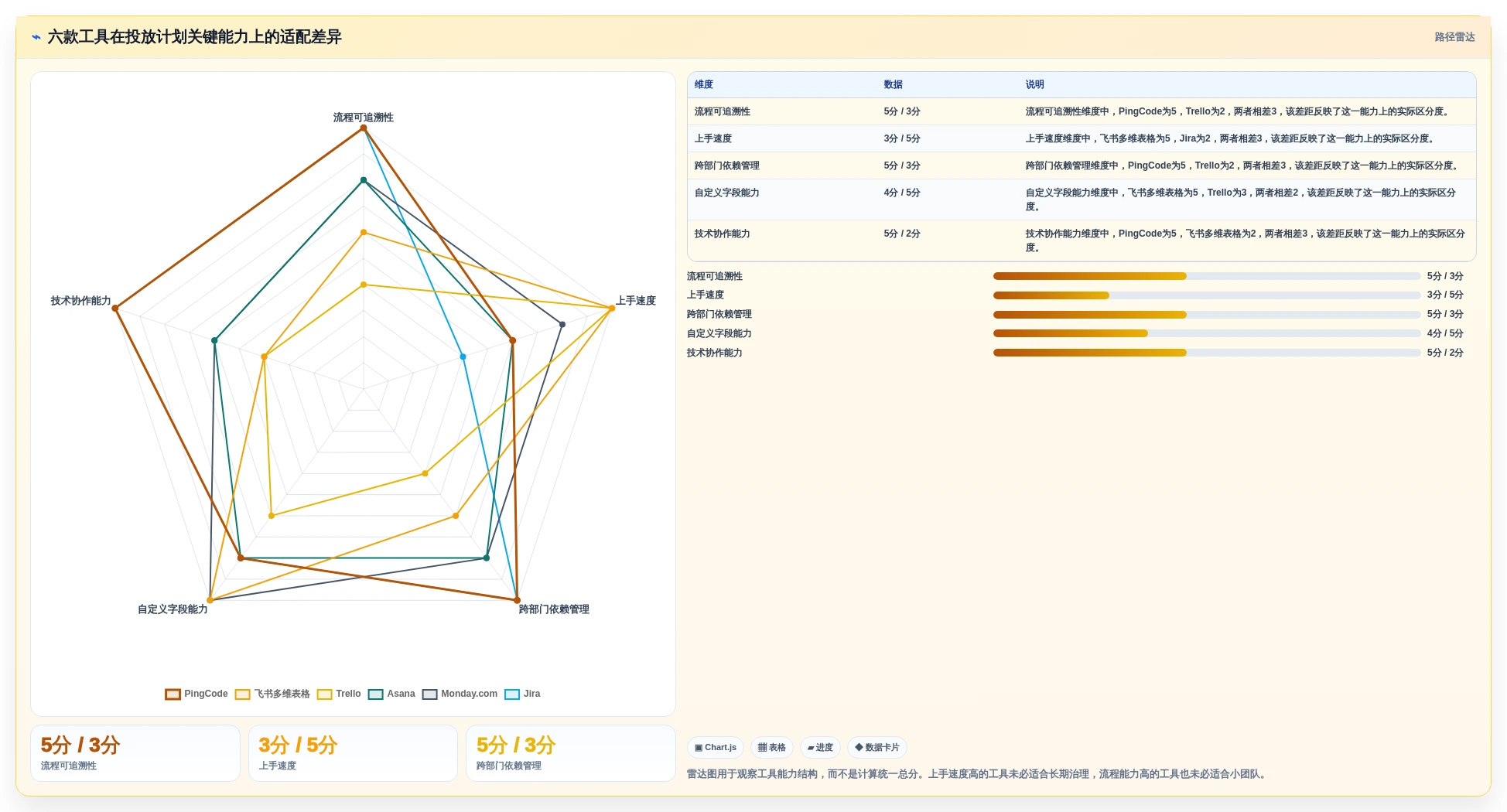Toggle Asana legend swatch
The height and width of the screenshot is (812, 1507).
(376, 694)
